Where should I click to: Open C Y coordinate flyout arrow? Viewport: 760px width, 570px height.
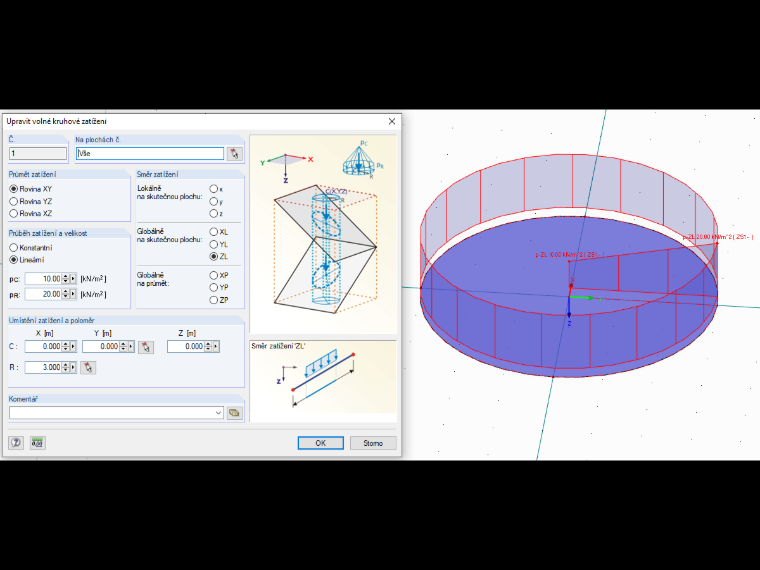pyautogui.click(x=131, y=347)
